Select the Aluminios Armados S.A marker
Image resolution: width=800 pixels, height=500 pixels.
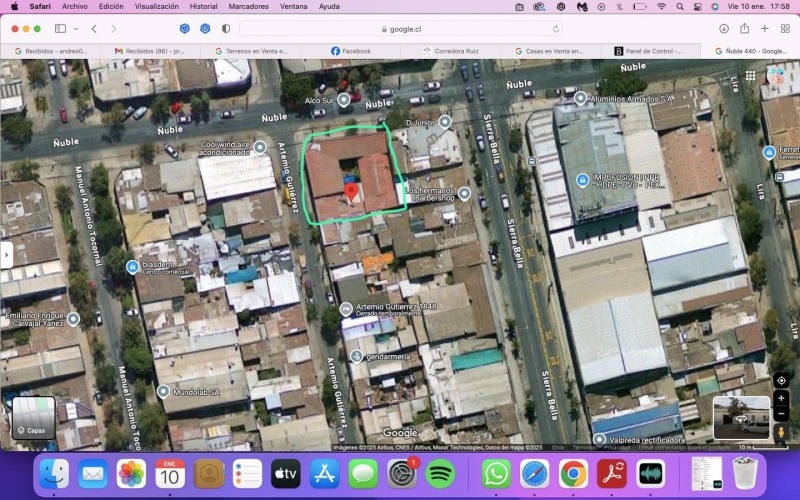[x=580, y=98]
